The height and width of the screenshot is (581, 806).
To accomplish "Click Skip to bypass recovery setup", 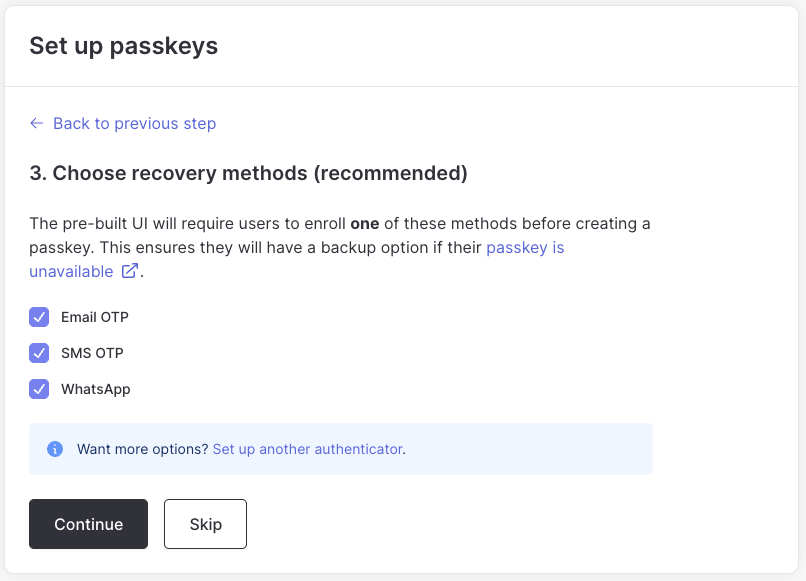I will (205, 523).
